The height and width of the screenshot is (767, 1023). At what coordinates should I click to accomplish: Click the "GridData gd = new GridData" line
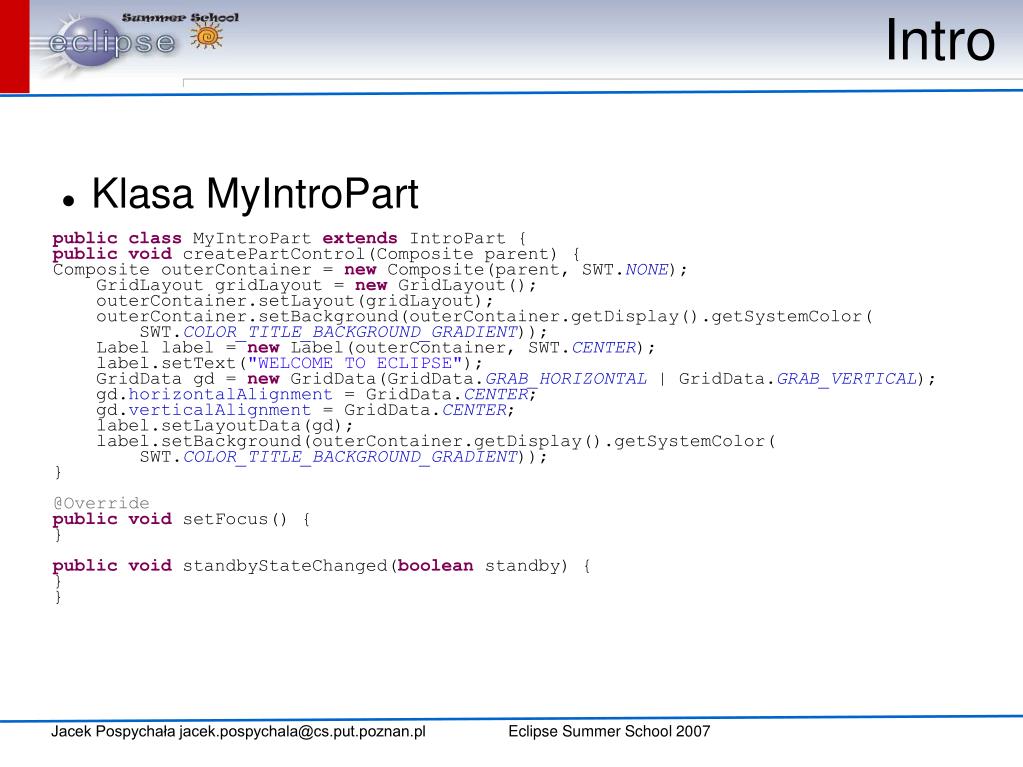coord(515,379)
